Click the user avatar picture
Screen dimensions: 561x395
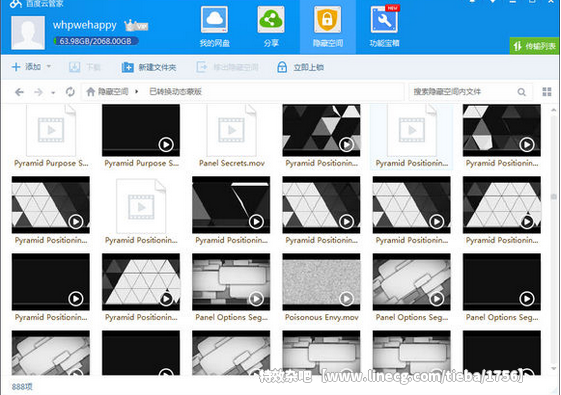tap(28, 33)
